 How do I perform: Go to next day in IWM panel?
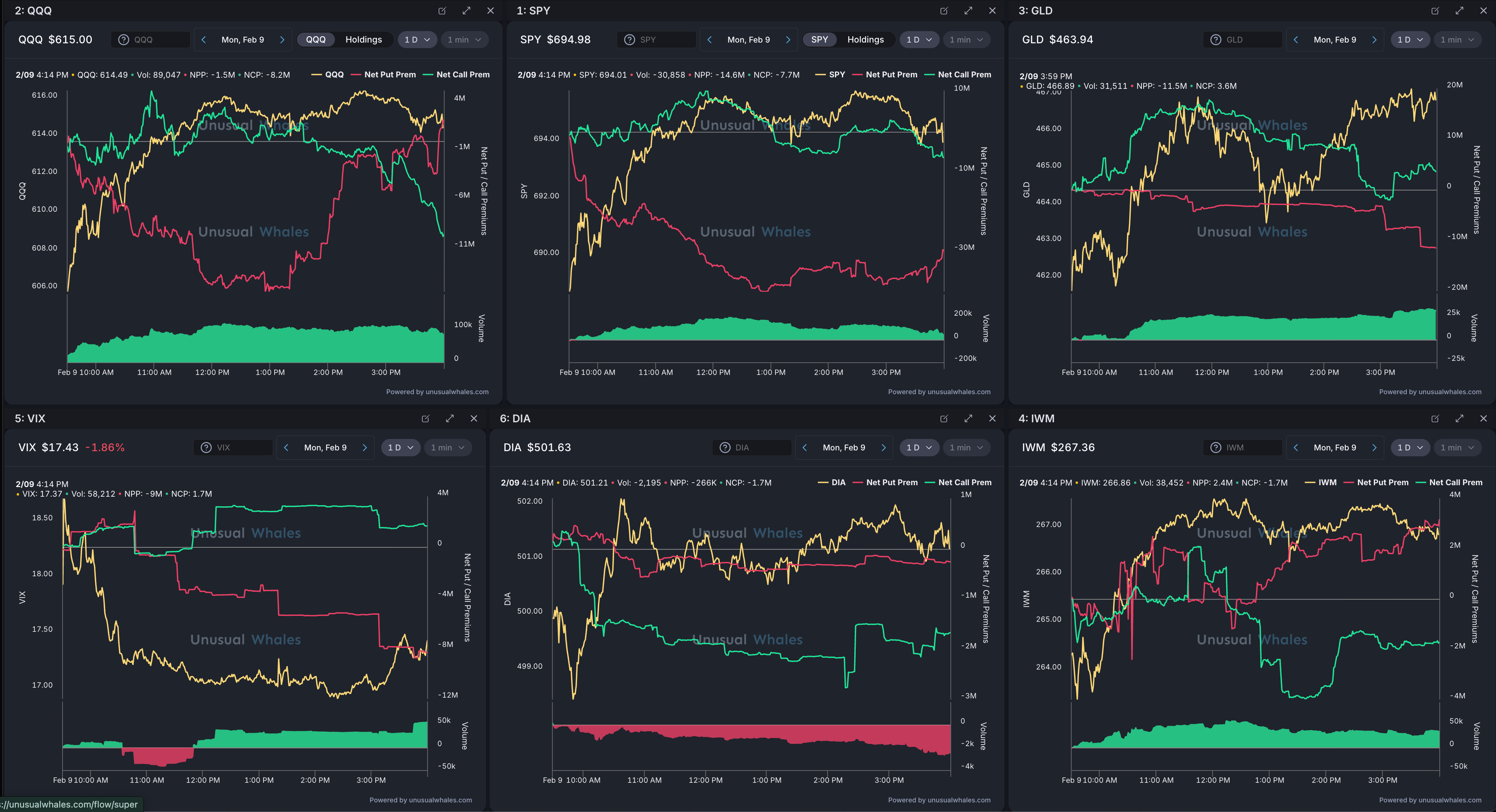coord(1374,447)
